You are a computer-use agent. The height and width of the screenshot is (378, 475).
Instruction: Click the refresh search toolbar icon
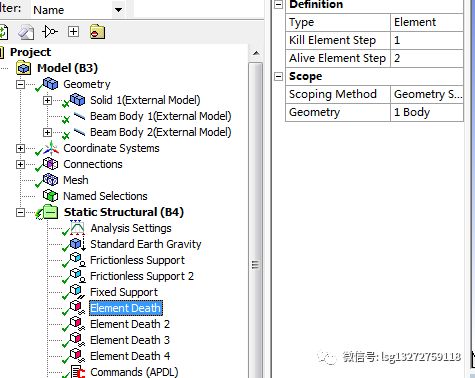click(x=3, y=32)
